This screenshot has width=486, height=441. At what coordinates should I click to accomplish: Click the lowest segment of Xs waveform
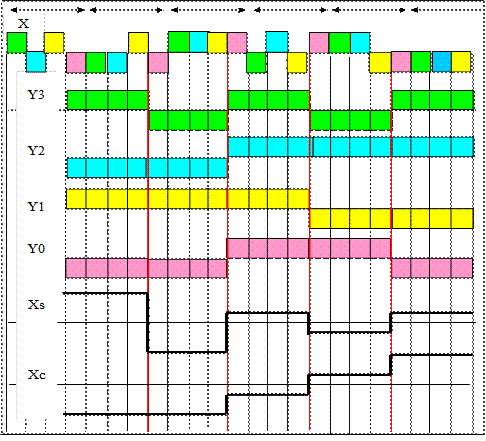click(x=187, y=352)
